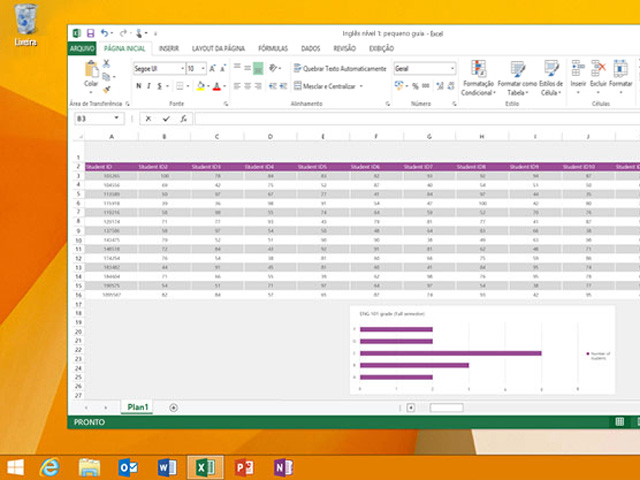The image size is (640, 480).
Task: Decrease the cell indent
Action: point(273,86)
